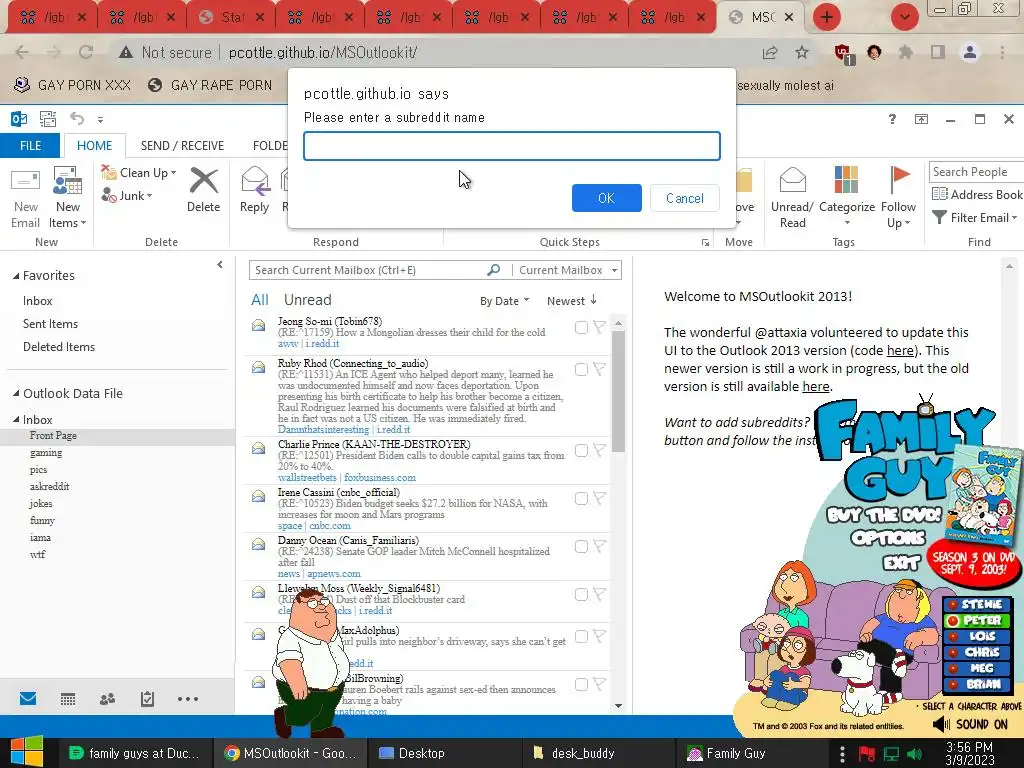Click the Search Current Mailbox field
1024x768 pixels.
click(367, 270)
